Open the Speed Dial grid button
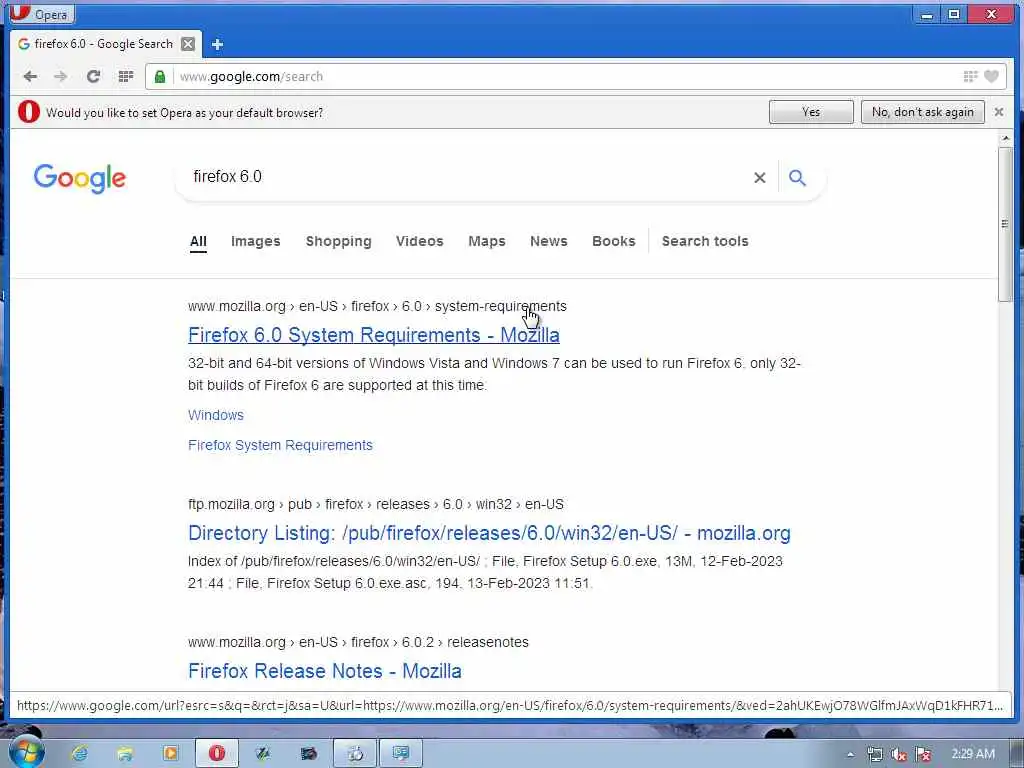The image size is (1024, 768). [x=125, y=76]
